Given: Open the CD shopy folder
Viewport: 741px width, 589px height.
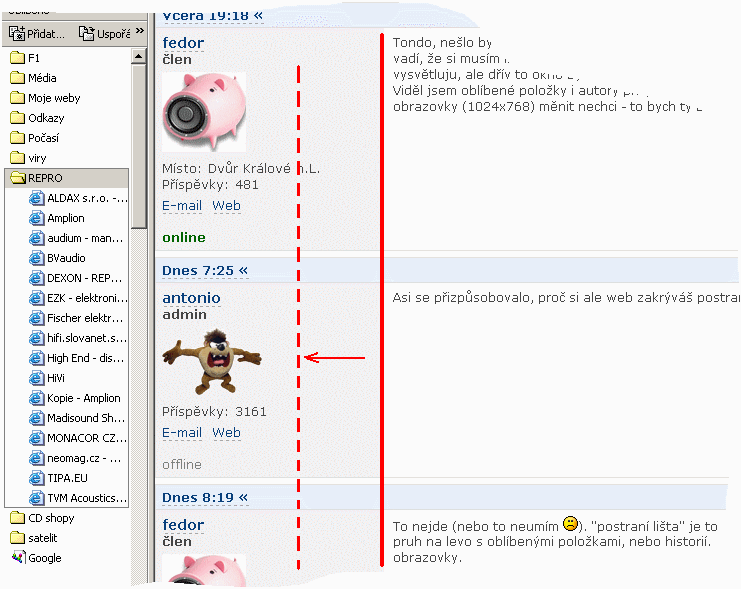Looking at the screenshot, I should tap(42, 518).
